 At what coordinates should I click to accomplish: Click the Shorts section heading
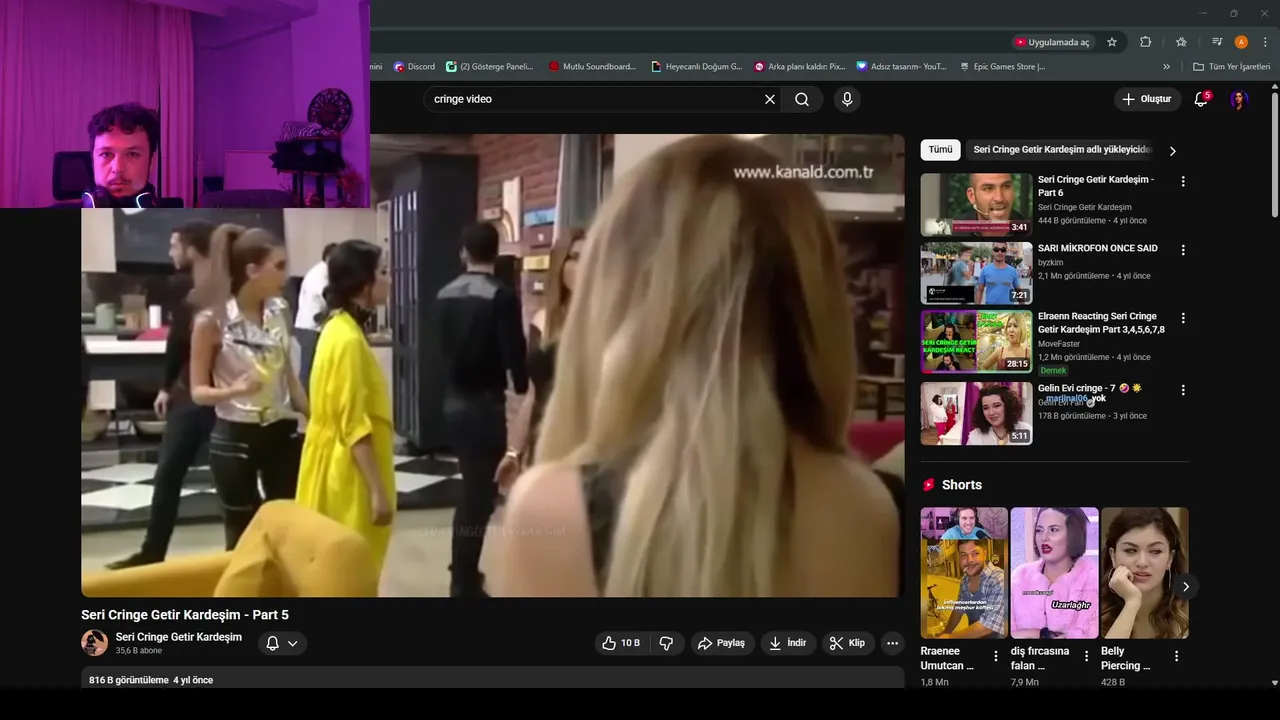pos(961,485)
